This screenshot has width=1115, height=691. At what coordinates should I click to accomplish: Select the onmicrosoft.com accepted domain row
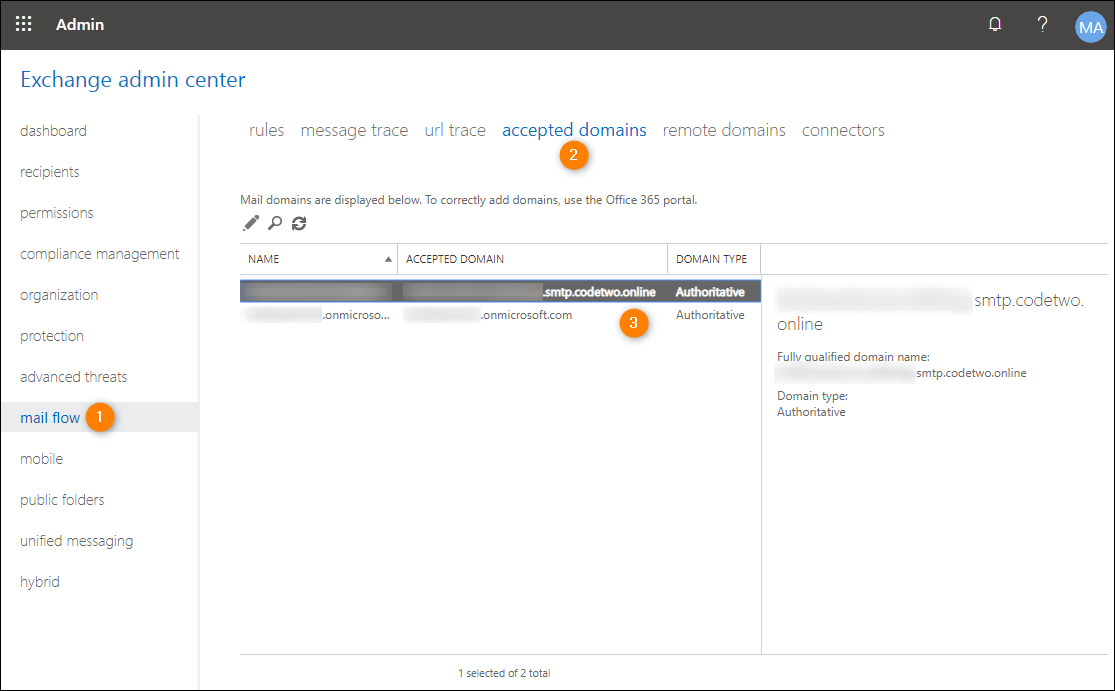[x=500, y=314]
